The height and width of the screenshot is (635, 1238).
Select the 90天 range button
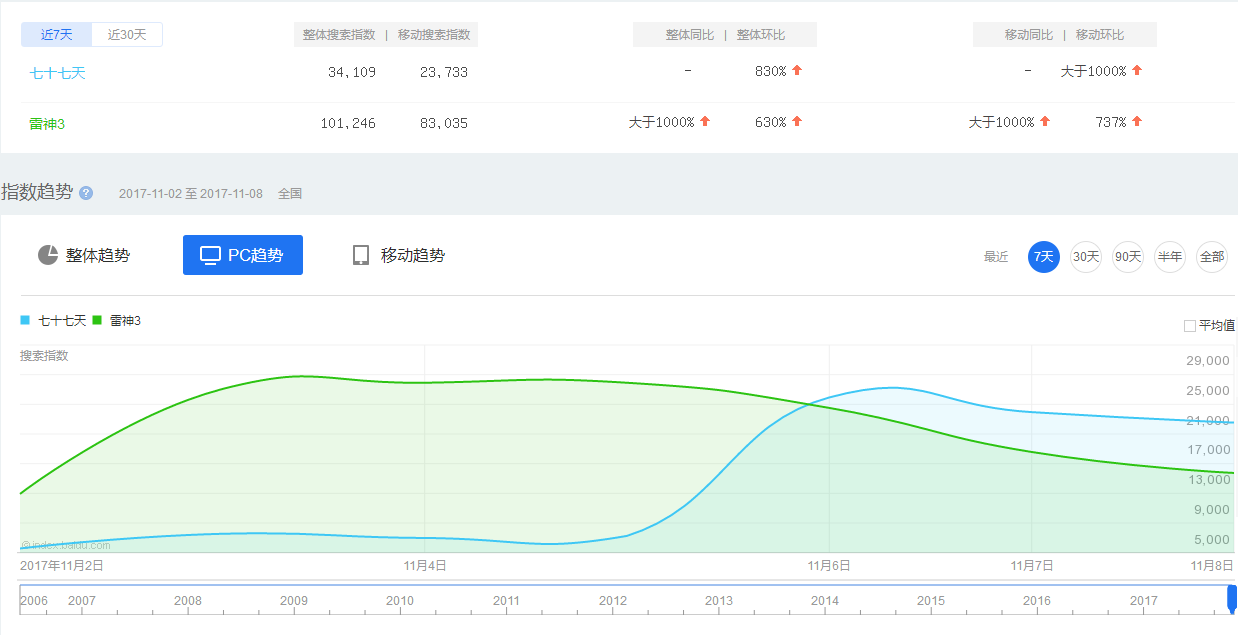(x=1127, y=256)
